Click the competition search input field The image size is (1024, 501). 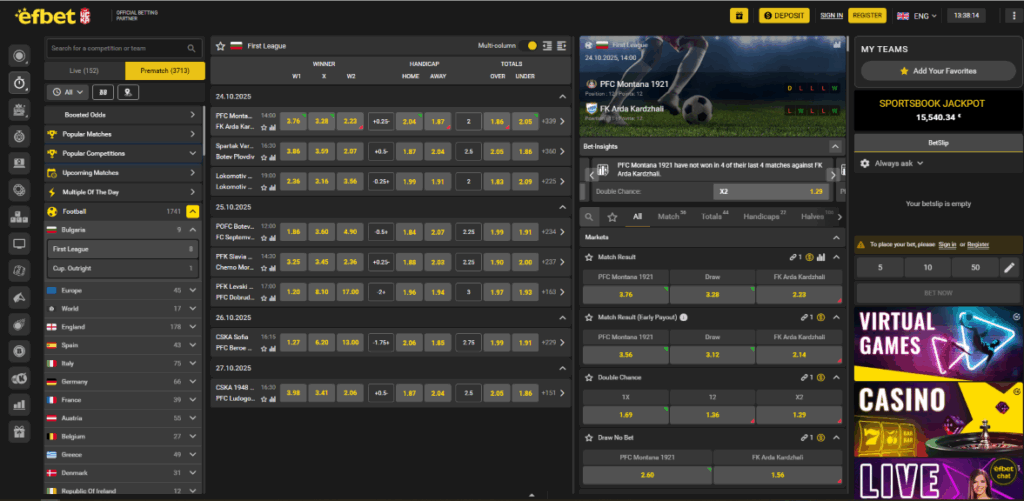pos(116,47)
